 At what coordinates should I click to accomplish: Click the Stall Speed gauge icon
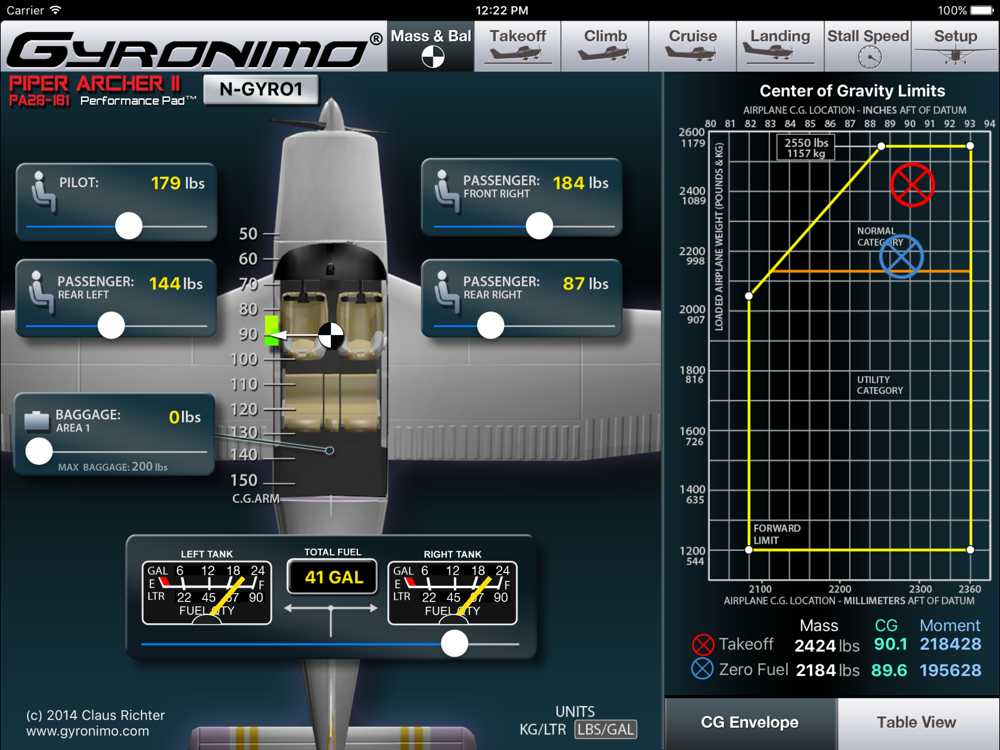tap(870, 57)
